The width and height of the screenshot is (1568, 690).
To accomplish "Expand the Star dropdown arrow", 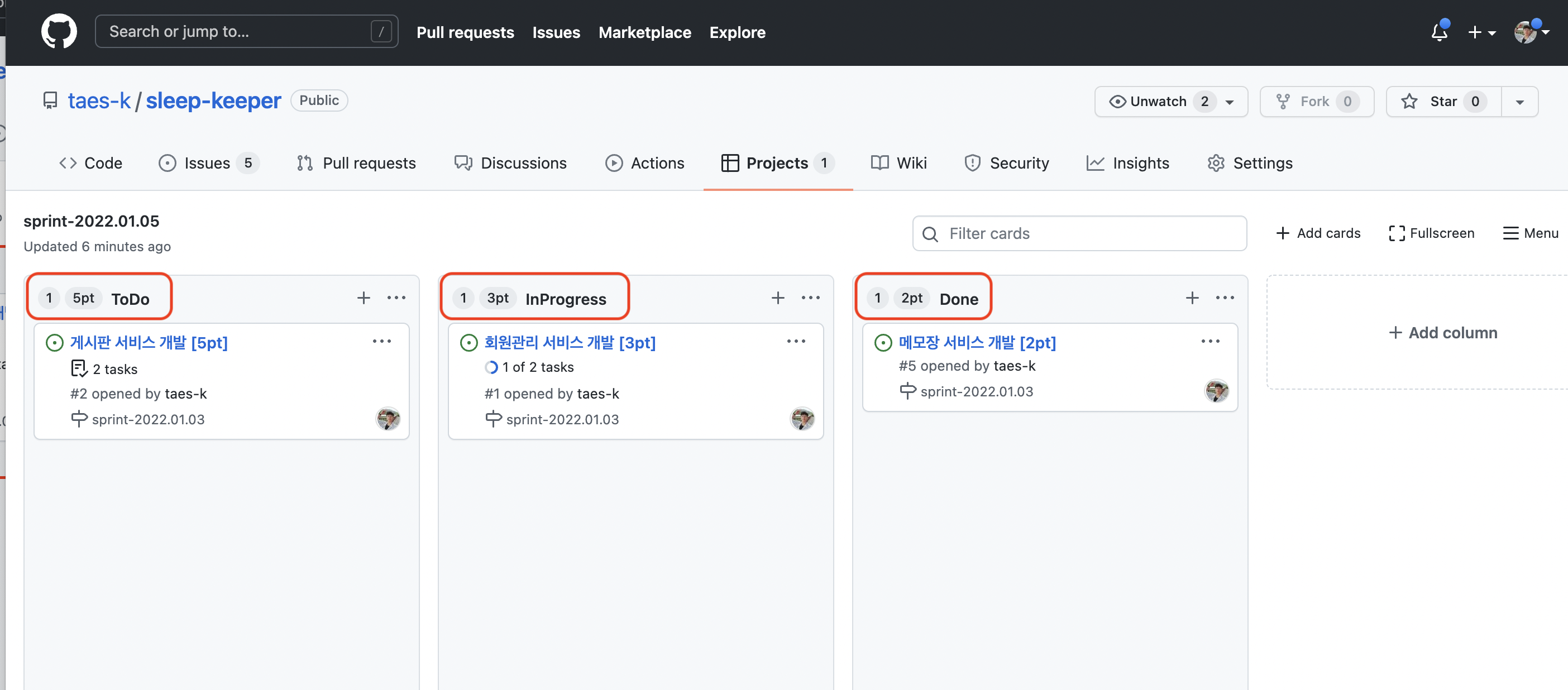I will [1519, 102].
